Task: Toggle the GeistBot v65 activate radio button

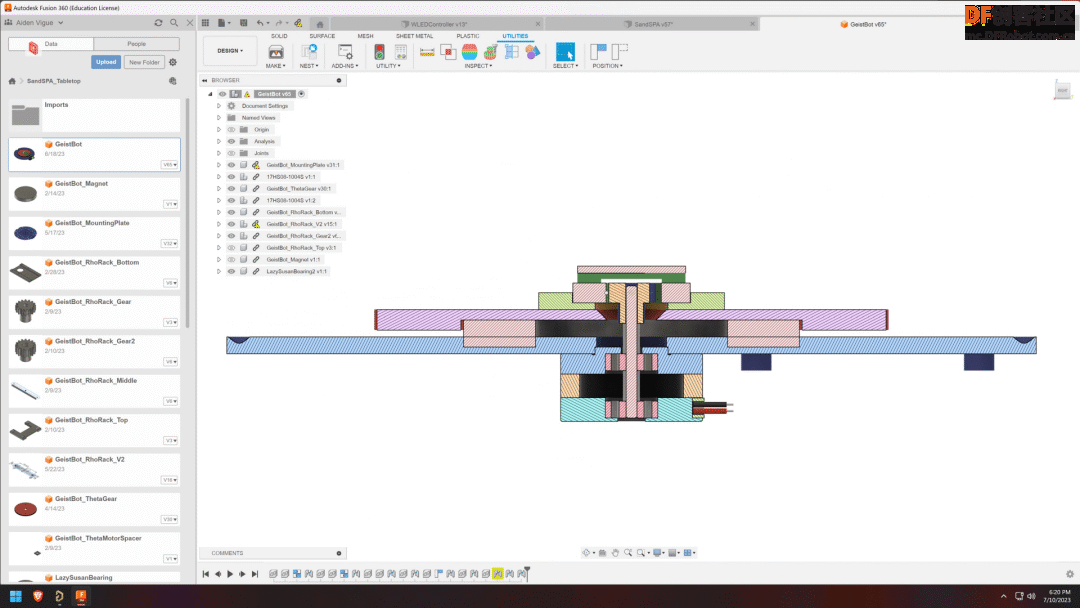Action: pyautogui.click(x=301, y=94)
